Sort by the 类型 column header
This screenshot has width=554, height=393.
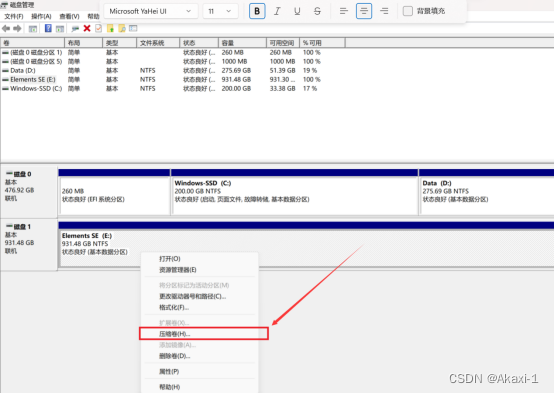pos(119,43)
